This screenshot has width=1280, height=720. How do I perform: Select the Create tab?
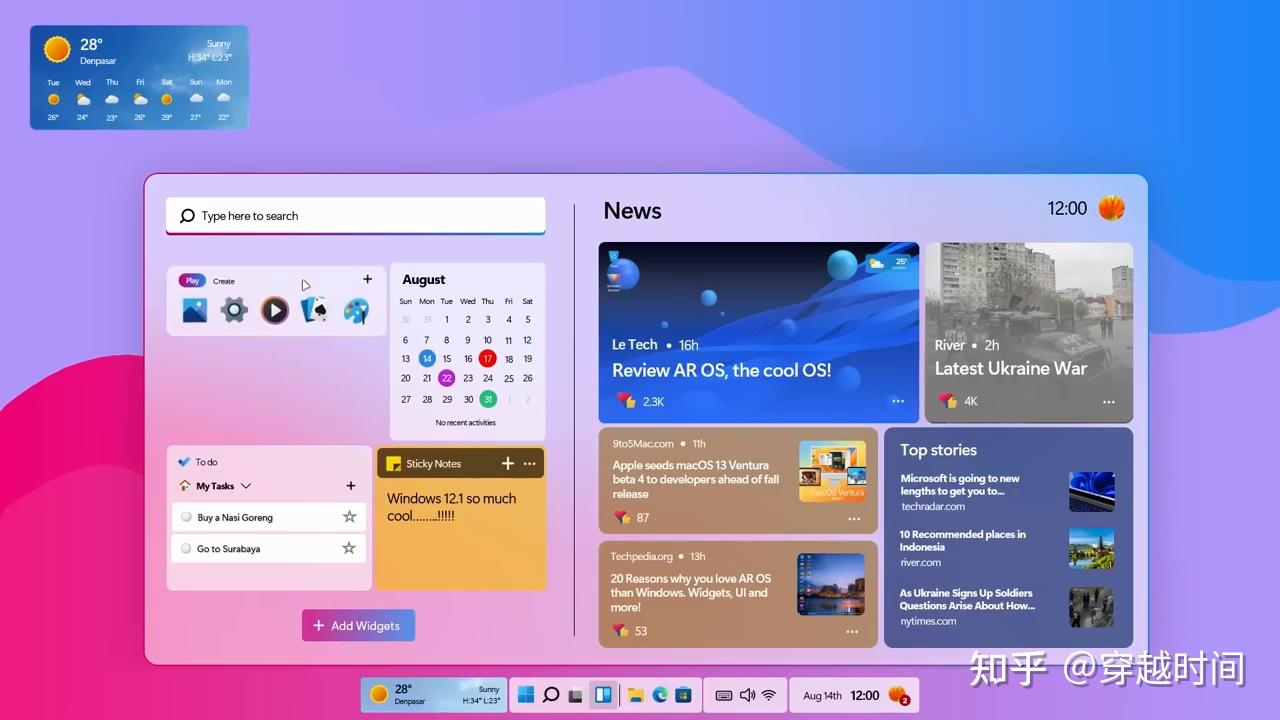[223, 281]
